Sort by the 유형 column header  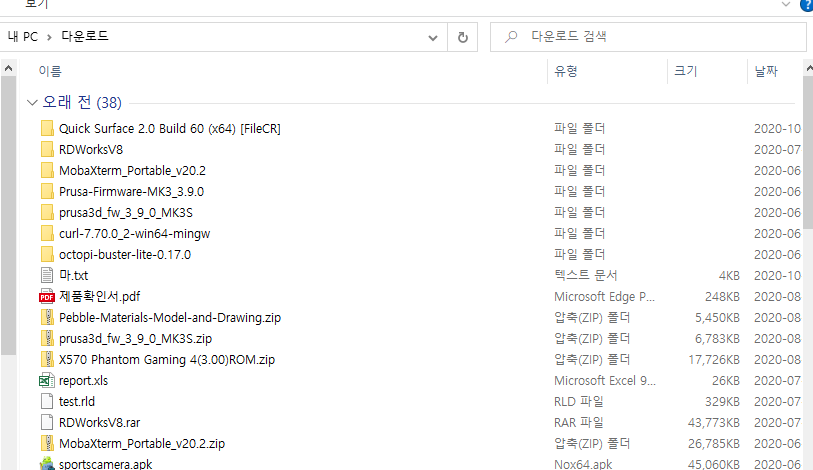566,71
